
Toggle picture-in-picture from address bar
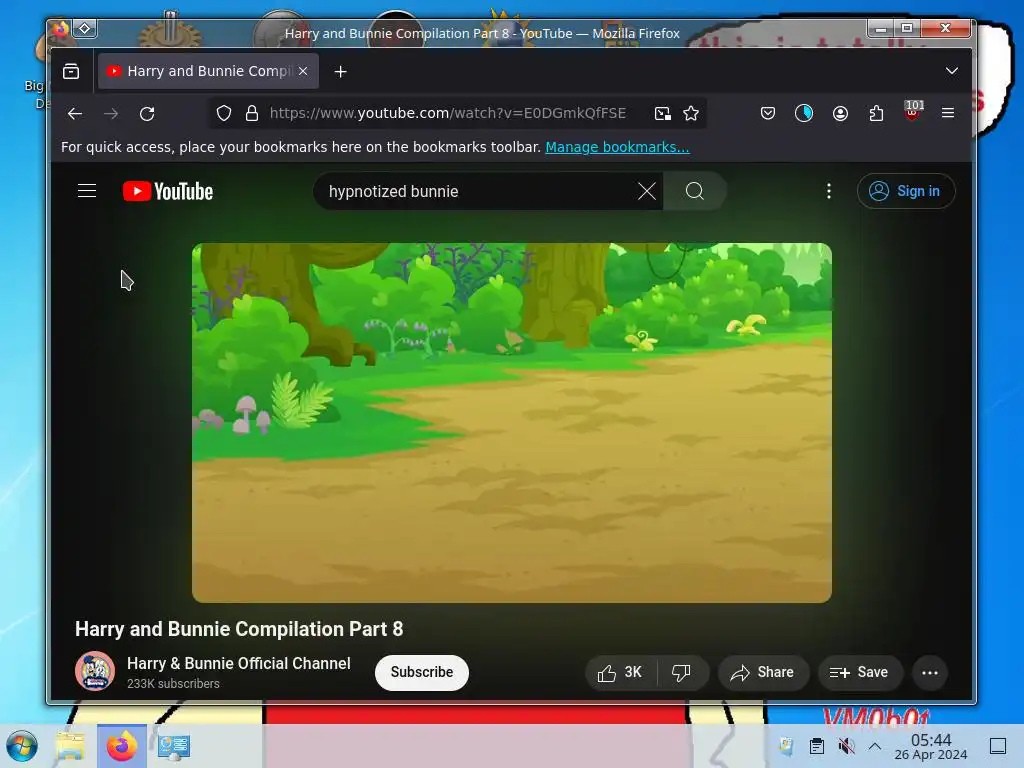[x=663, y=114]
